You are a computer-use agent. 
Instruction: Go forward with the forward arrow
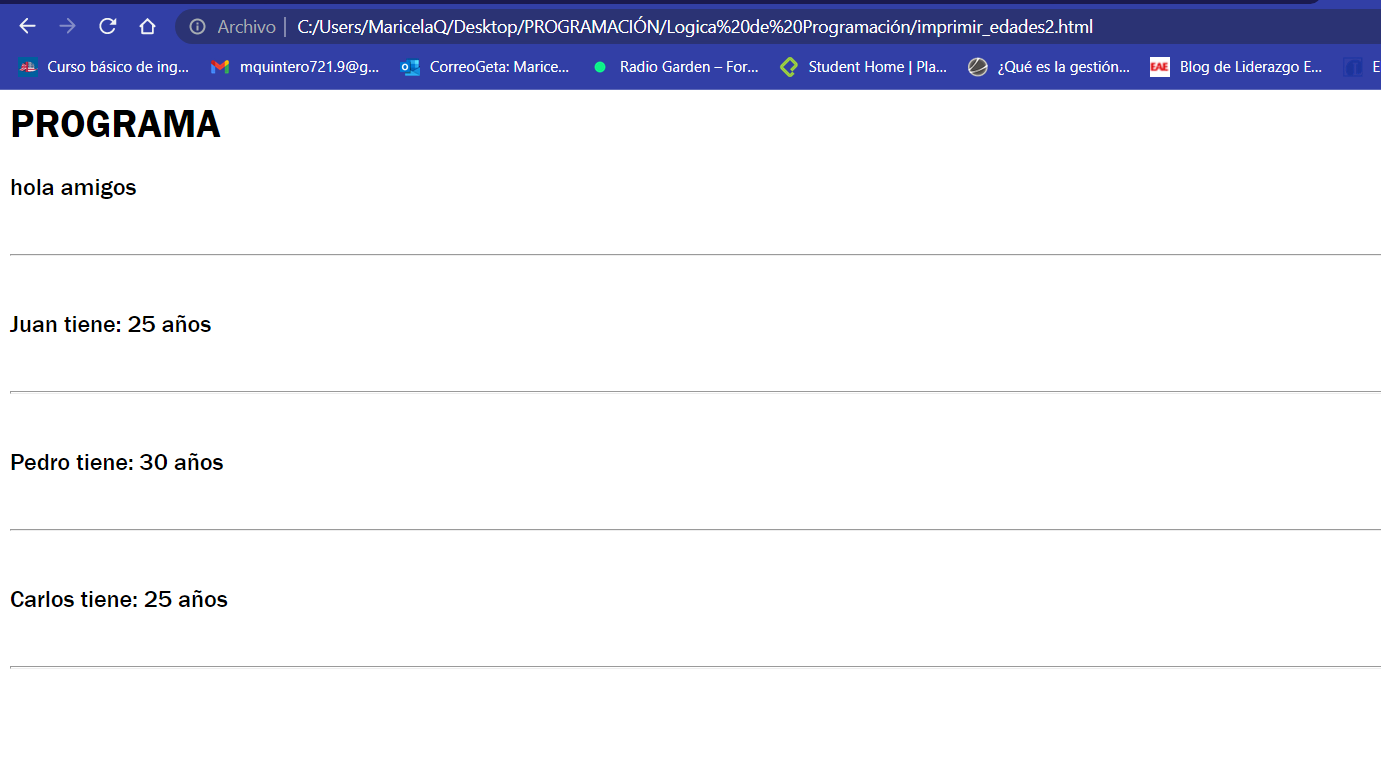pyautogui.click(x=67, y=26)
